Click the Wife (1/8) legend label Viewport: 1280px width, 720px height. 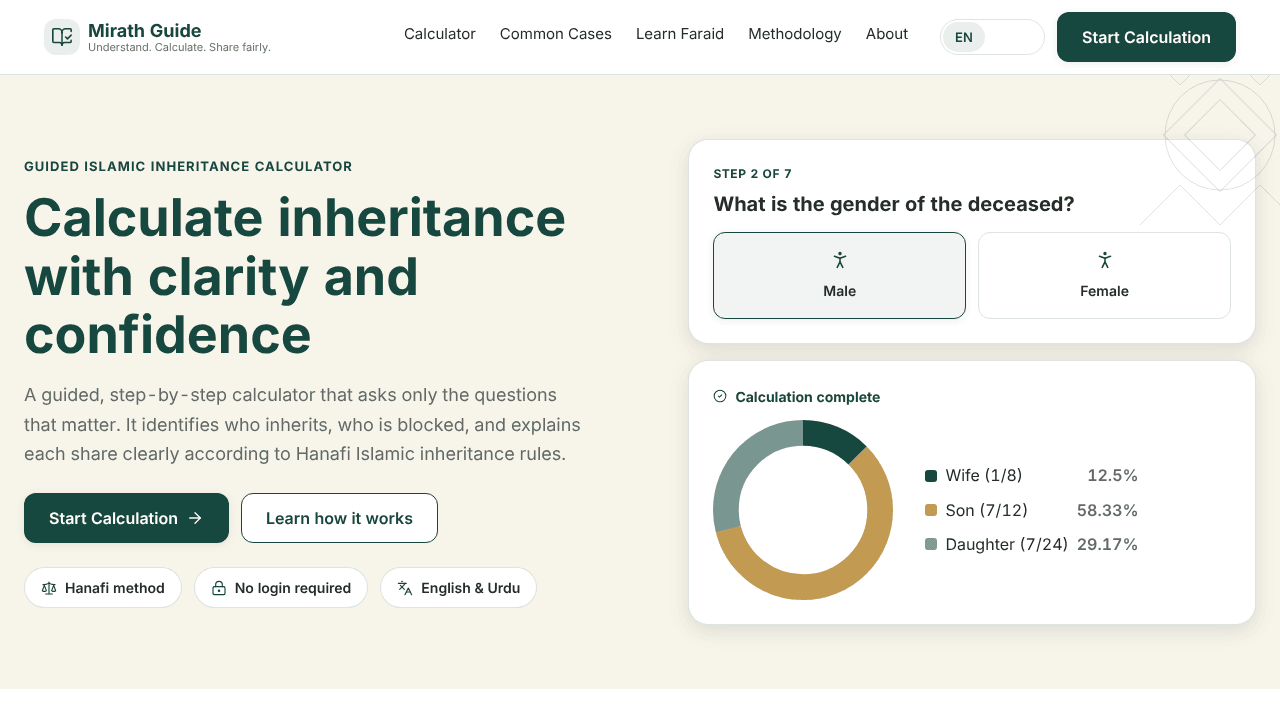pyautogui.click(x=984, y=476)
